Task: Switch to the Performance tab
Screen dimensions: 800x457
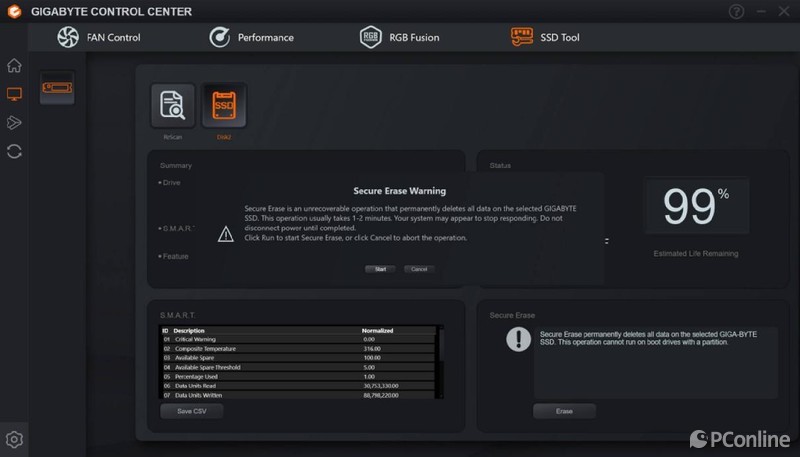Action: click(251, 37)
